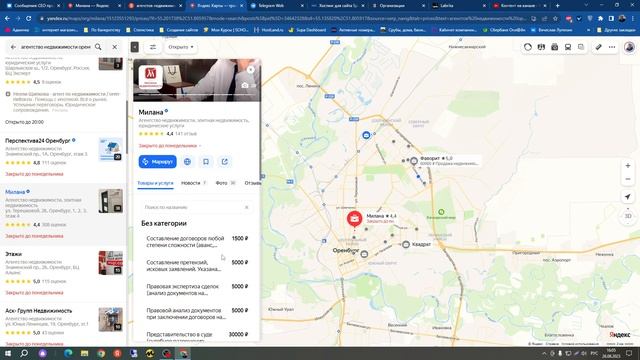Open the "Товары и услуги" tab
Image resolution: width=640 pixels, height=360 pixels.
coord(156,183)
